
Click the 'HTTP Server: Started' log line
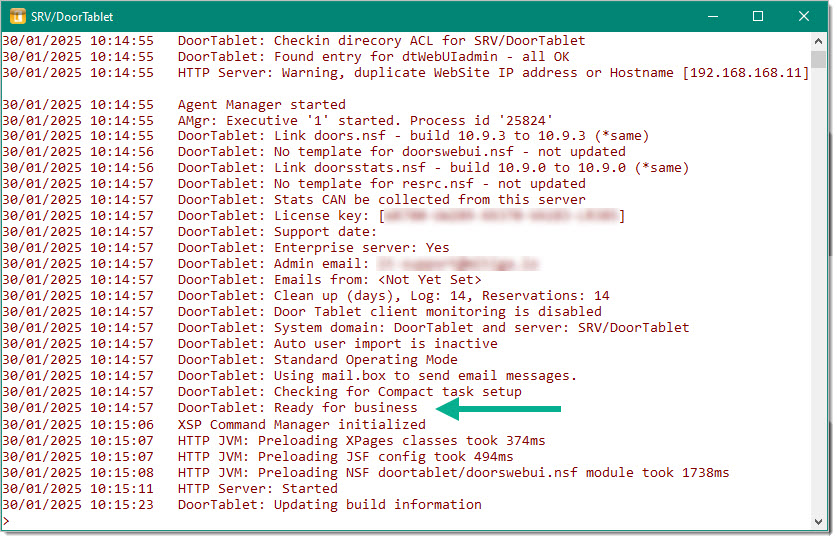click(x=257, y=488)
